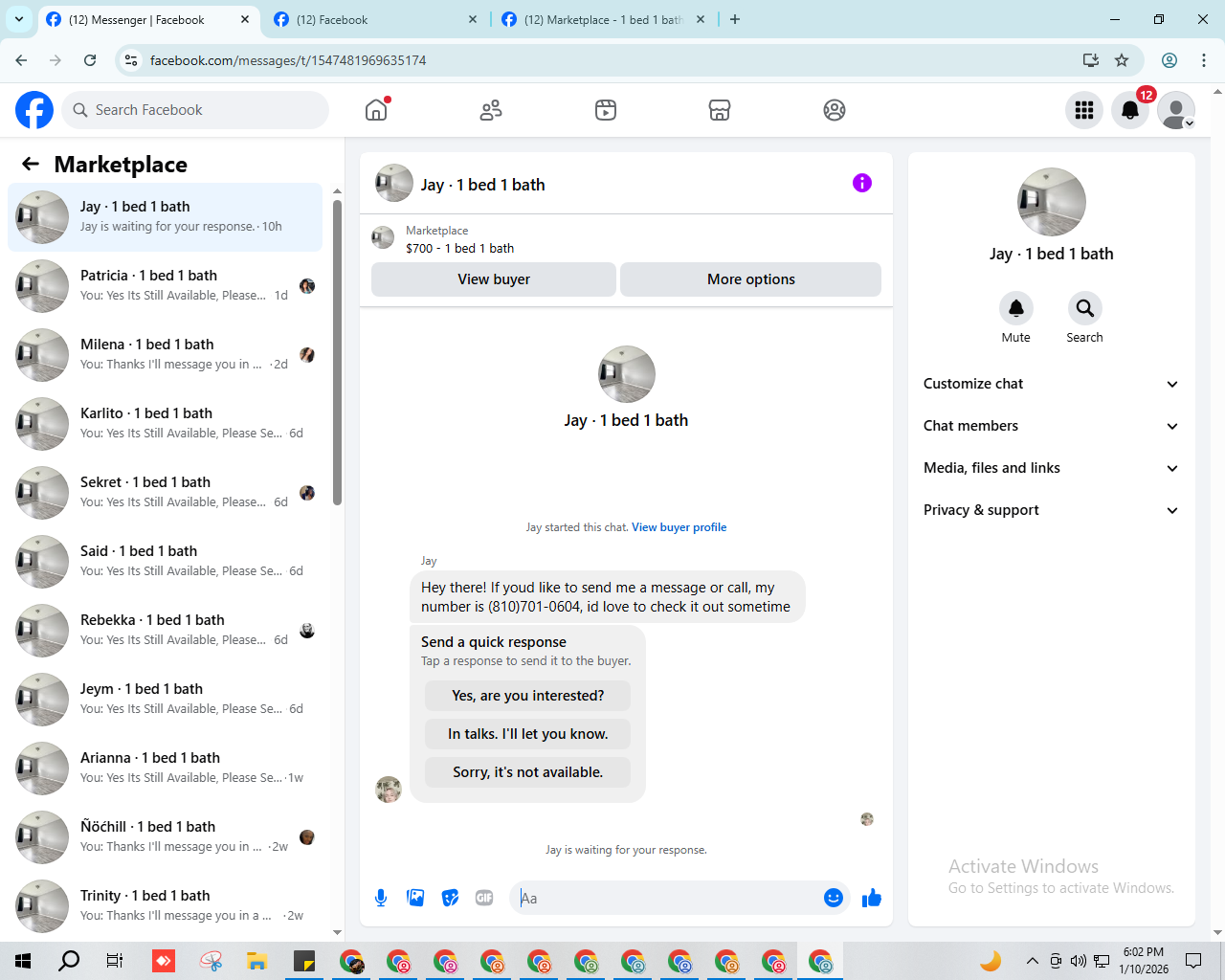
Task: Open the Chrome profile icon
Action: pos(1169,60)
